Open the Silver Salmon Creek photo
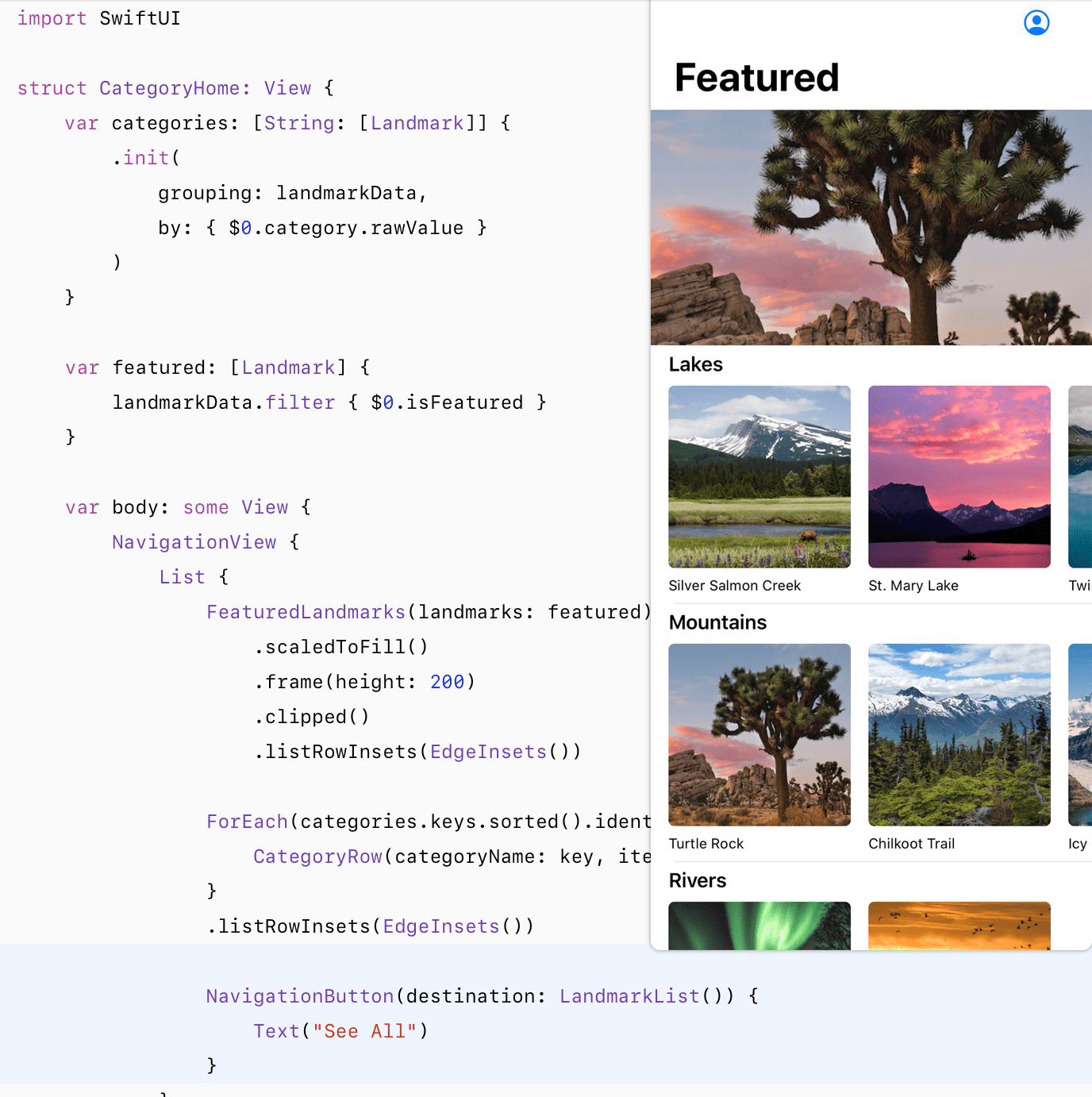This screenshot has width=1092, height=1097. (x=759, y=477)
